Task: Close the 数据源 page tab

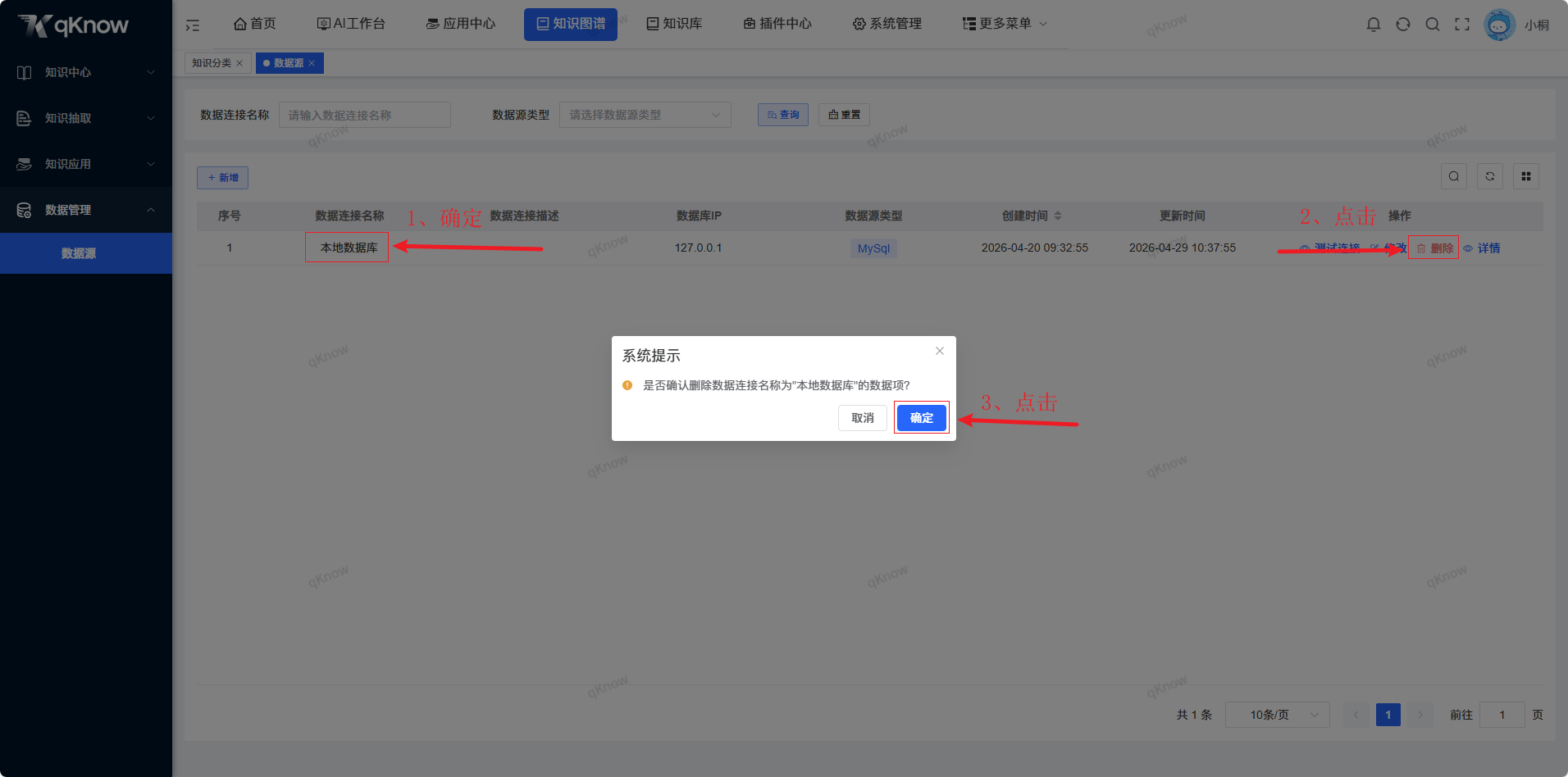Action: pyautogui.click(x=312, y=63)
